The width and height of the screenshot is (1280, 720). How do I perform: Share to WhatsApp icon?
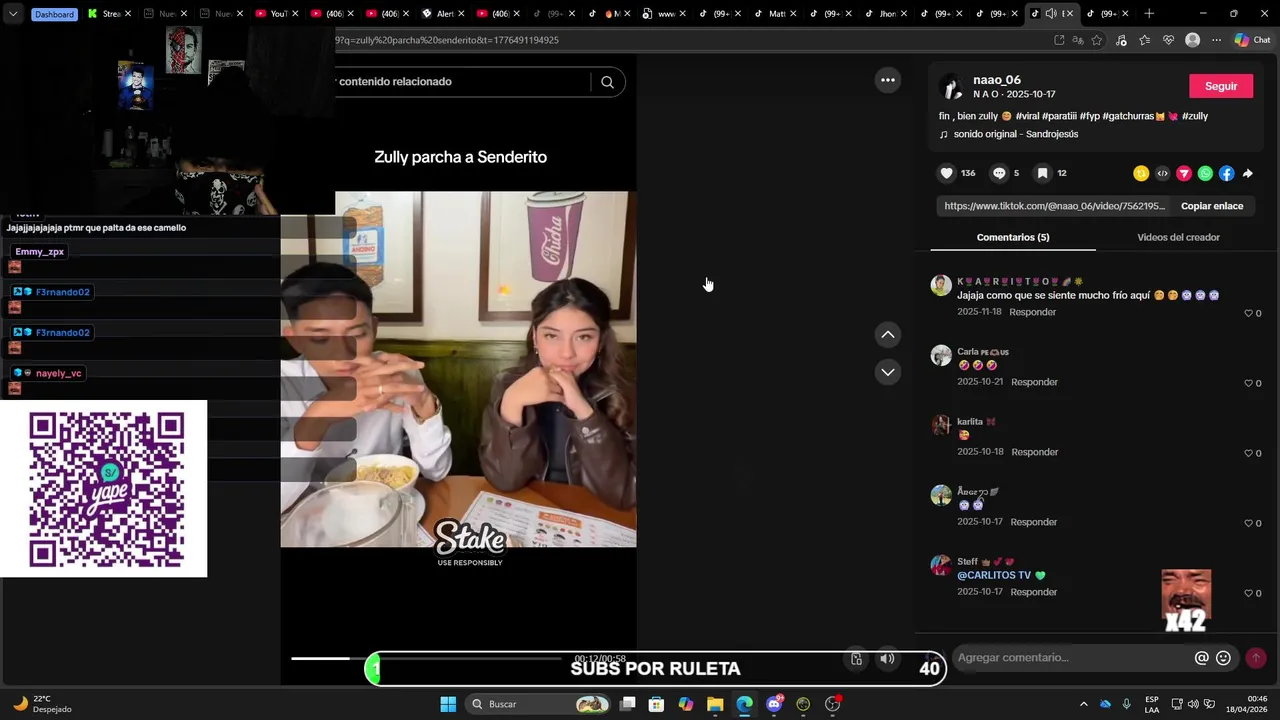click(x=1205, y=173)
